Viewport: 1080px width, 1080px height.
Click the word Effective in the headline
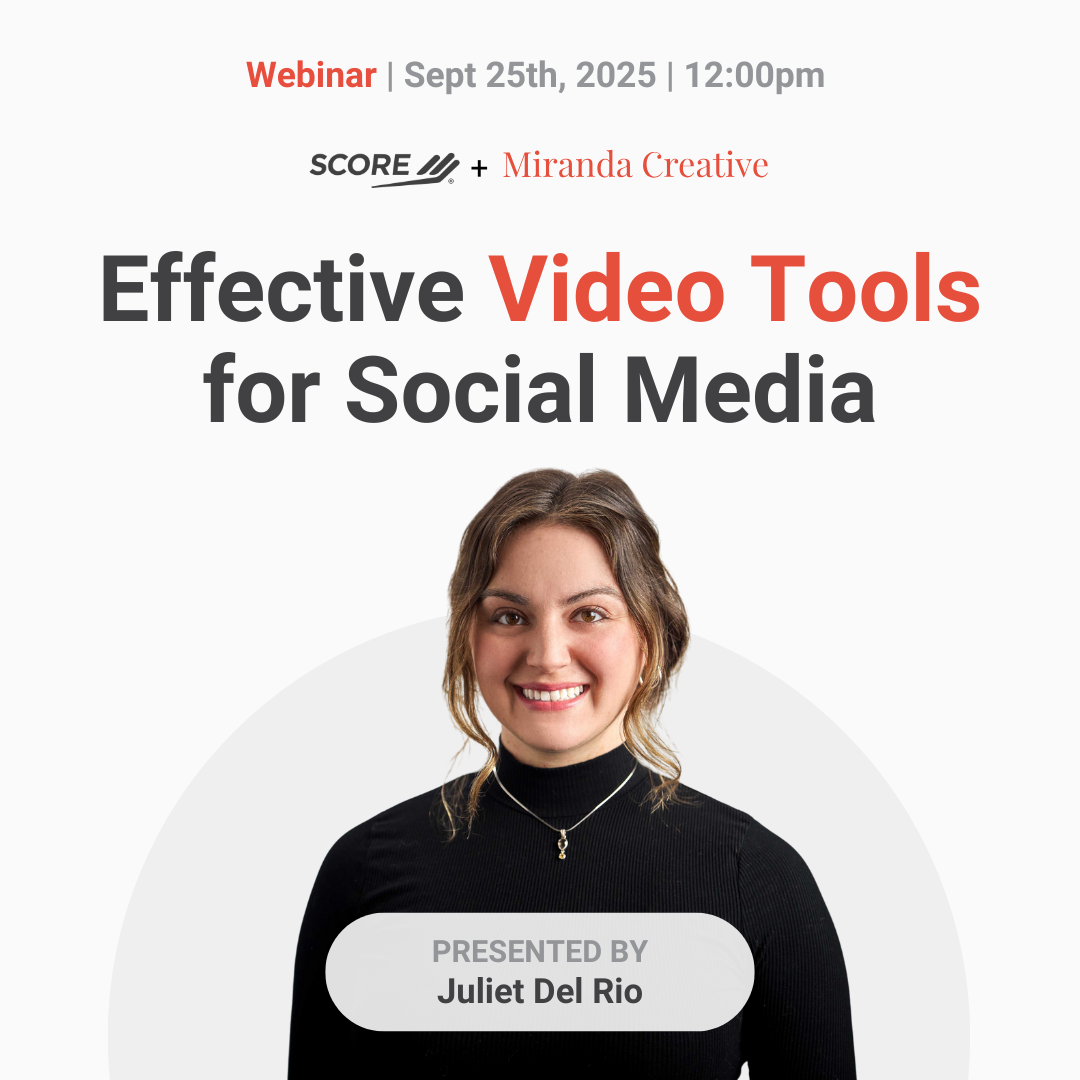(x=282, y=290)
